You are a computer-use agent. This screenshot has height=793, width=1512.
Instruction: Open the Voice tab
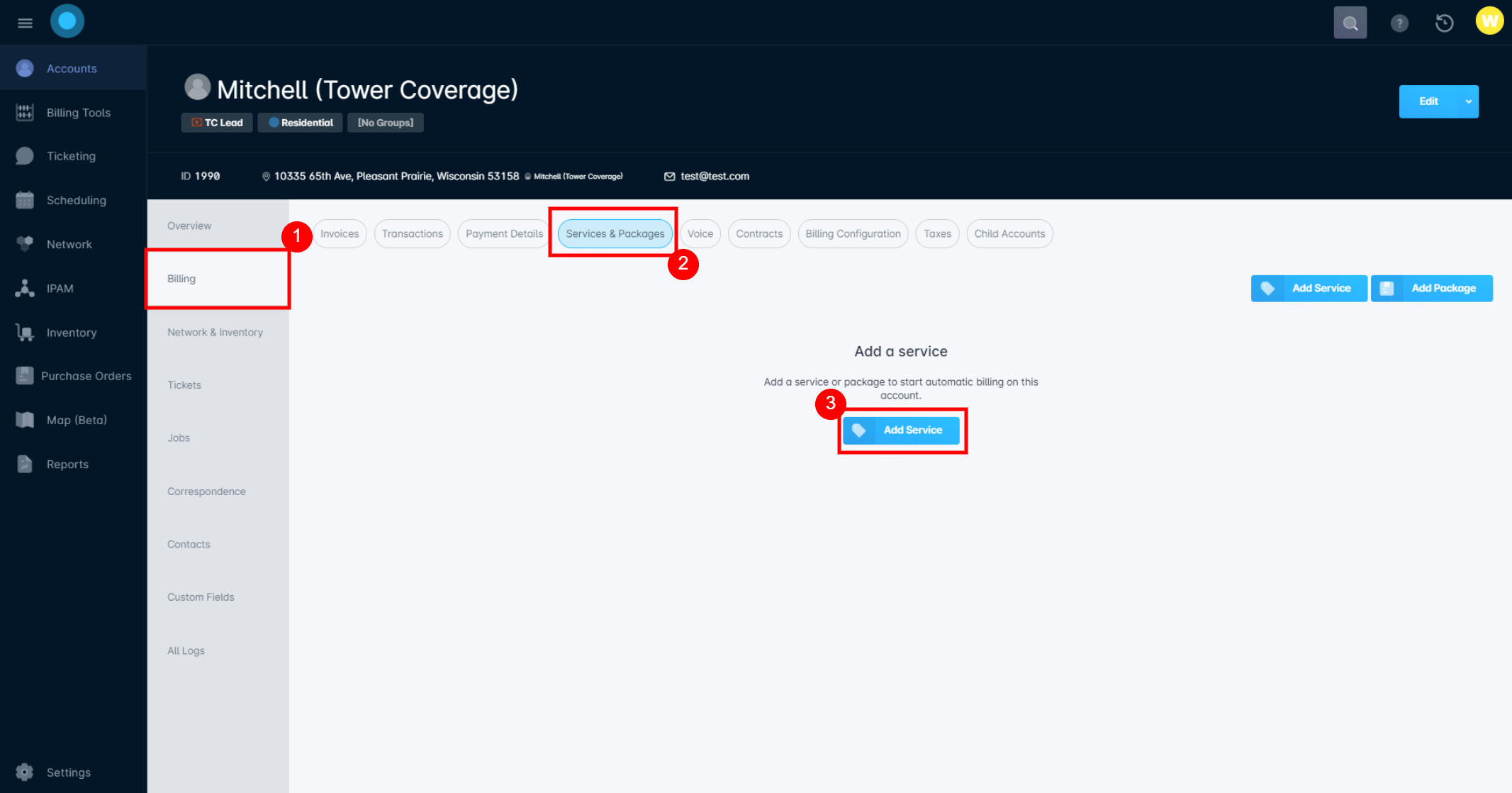[x=700, y=234]
